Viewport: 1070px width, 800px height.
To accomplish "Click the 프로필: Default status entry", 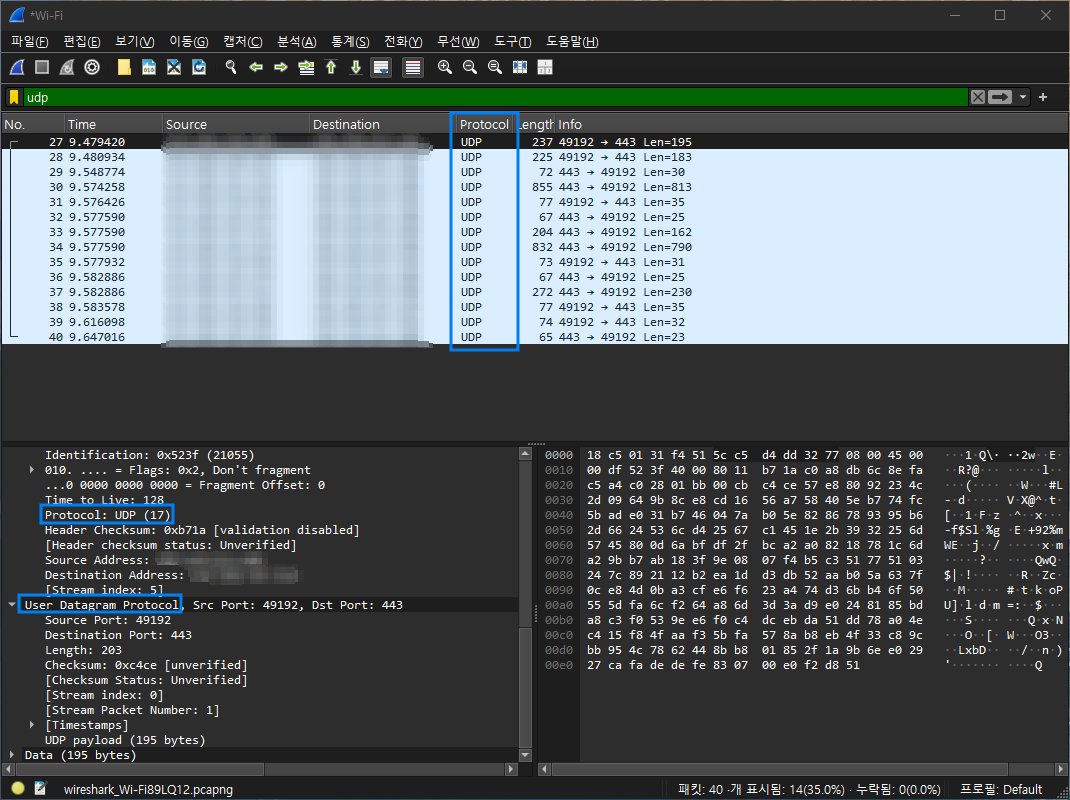I will point(1001,789).
